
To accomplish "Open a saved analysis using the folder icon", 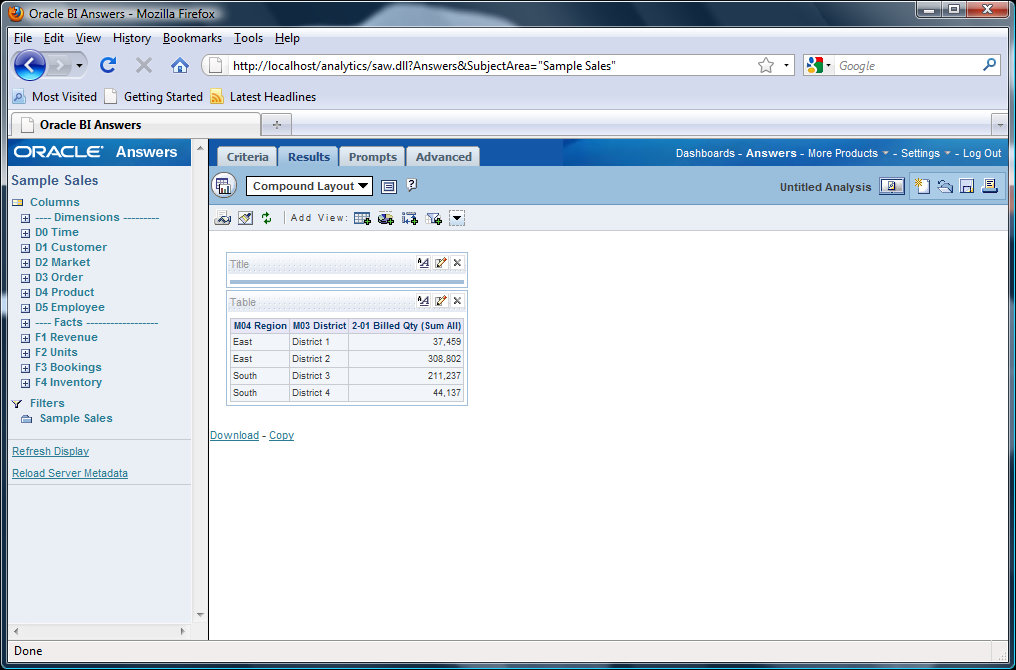I will 945,186.
